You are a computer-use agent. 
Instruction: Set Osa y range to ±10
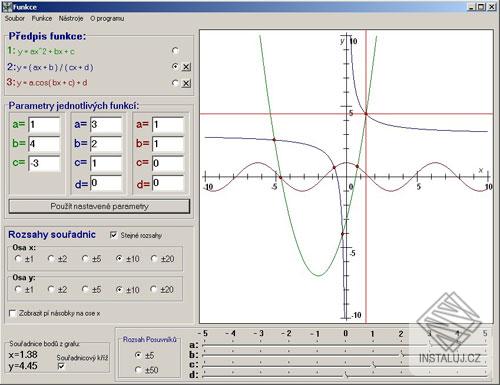point(119,289)
